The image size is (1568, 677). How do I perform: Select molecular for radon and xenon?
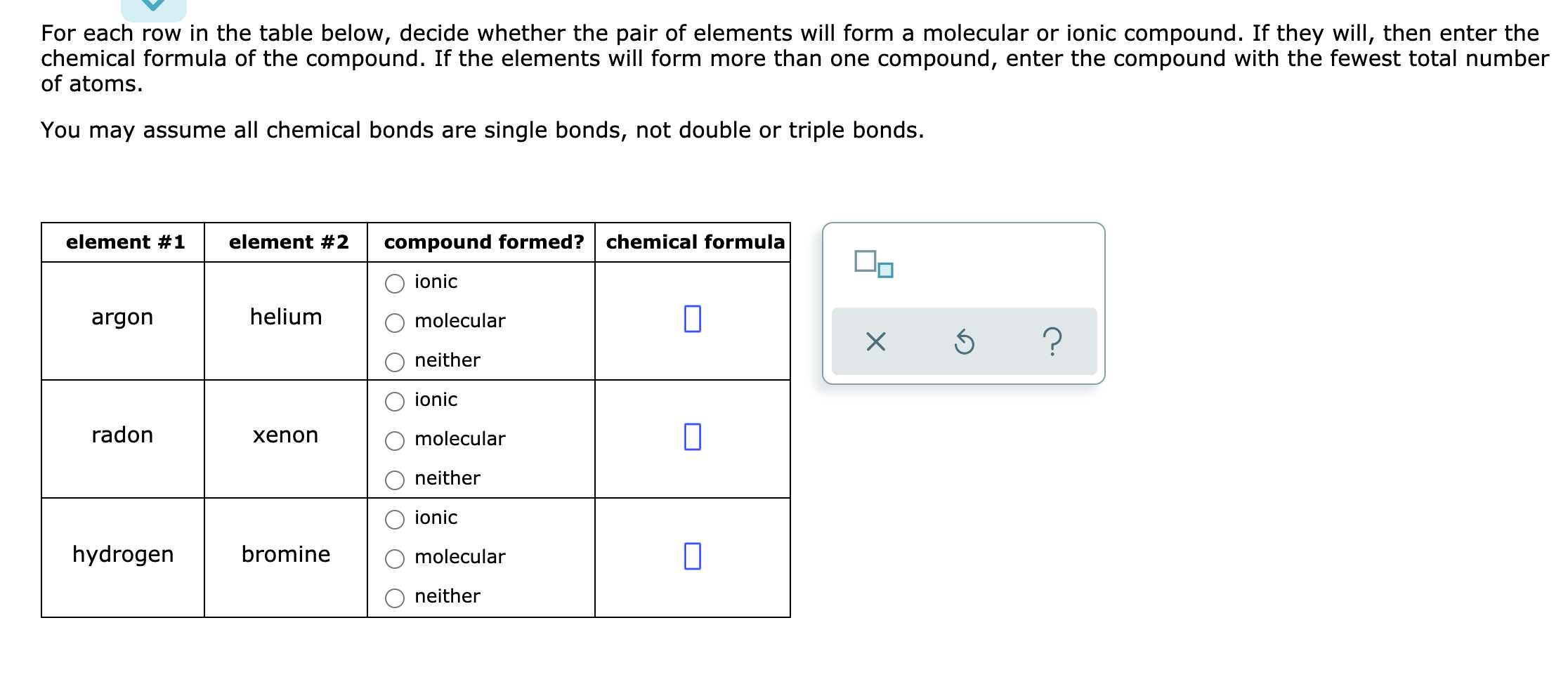point(396,439)
